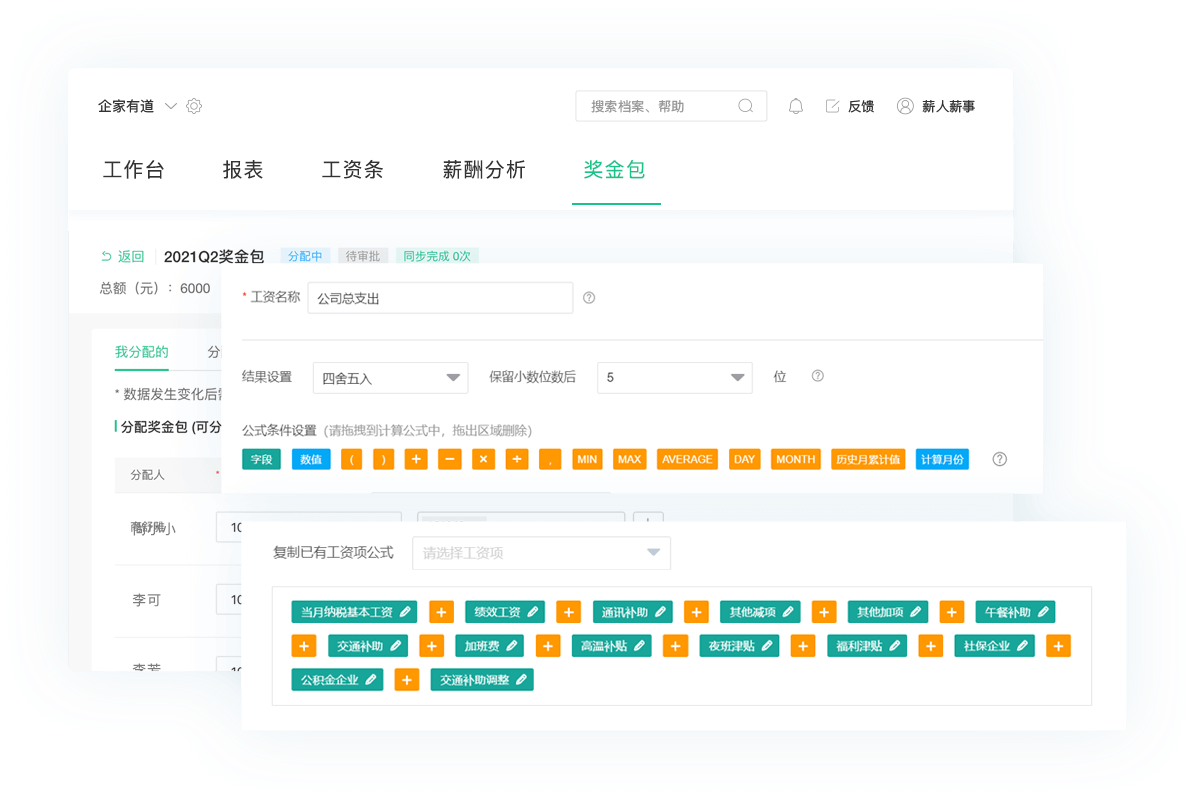1195x799 pixels.
Task: Open settings gear next to 企家有道
Action: [194, 106]
